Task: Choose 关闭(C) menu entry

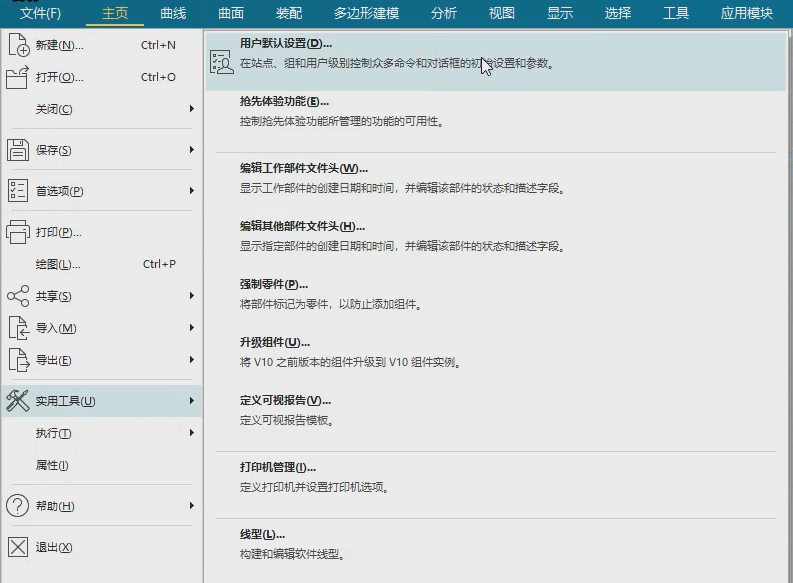Action: pos(102,109)
